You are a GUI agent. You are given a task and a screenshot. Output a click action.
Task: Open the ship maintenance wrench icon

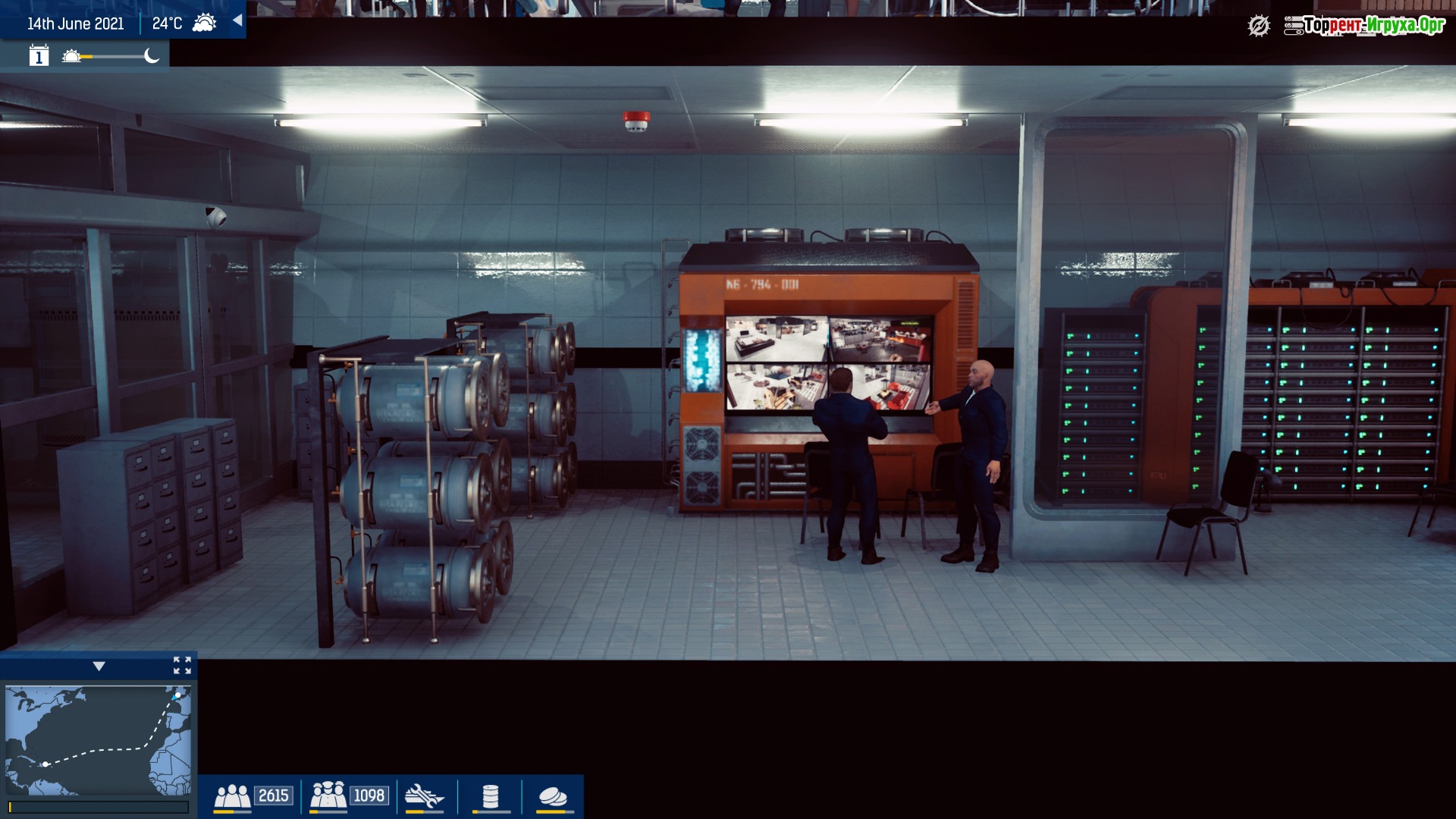(x=424, y=796)
